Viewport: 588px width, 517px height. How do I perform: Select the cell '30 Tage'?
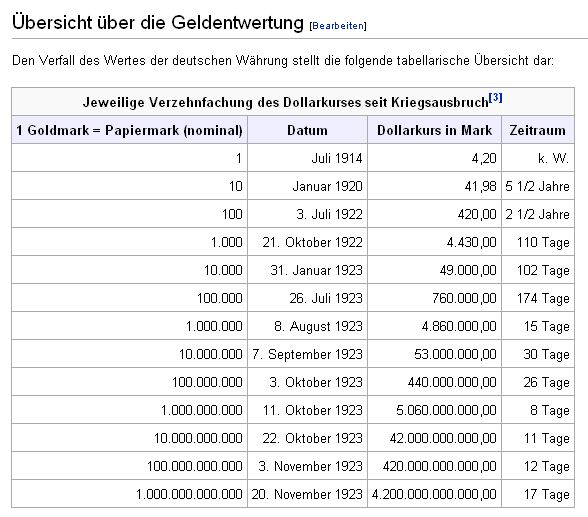click(537, 354)
